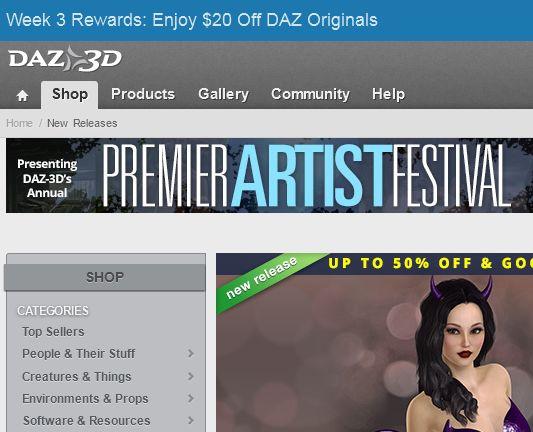
Task: Open the Gallery menu
Action: tap(223, 94)
